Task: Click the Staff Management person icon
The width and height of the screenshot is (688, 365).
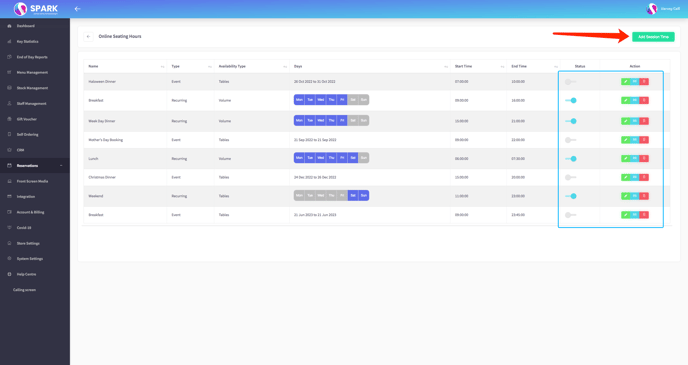Action: click(9, 104)
